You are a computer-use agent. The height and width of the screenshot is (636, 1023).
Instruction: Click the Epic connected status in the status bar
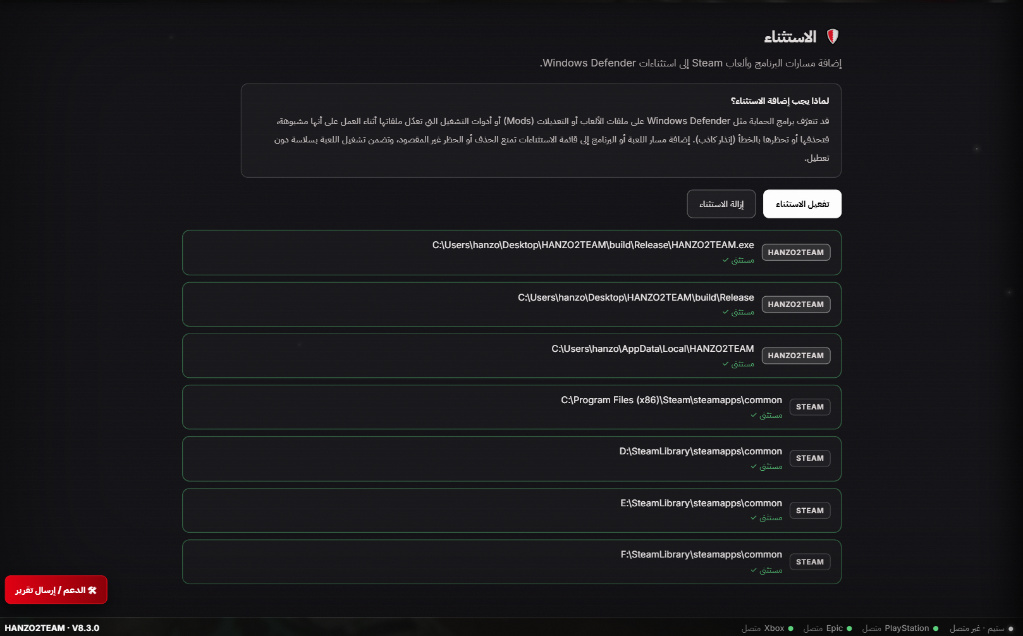pyautogui.click(x=827, y=628)
